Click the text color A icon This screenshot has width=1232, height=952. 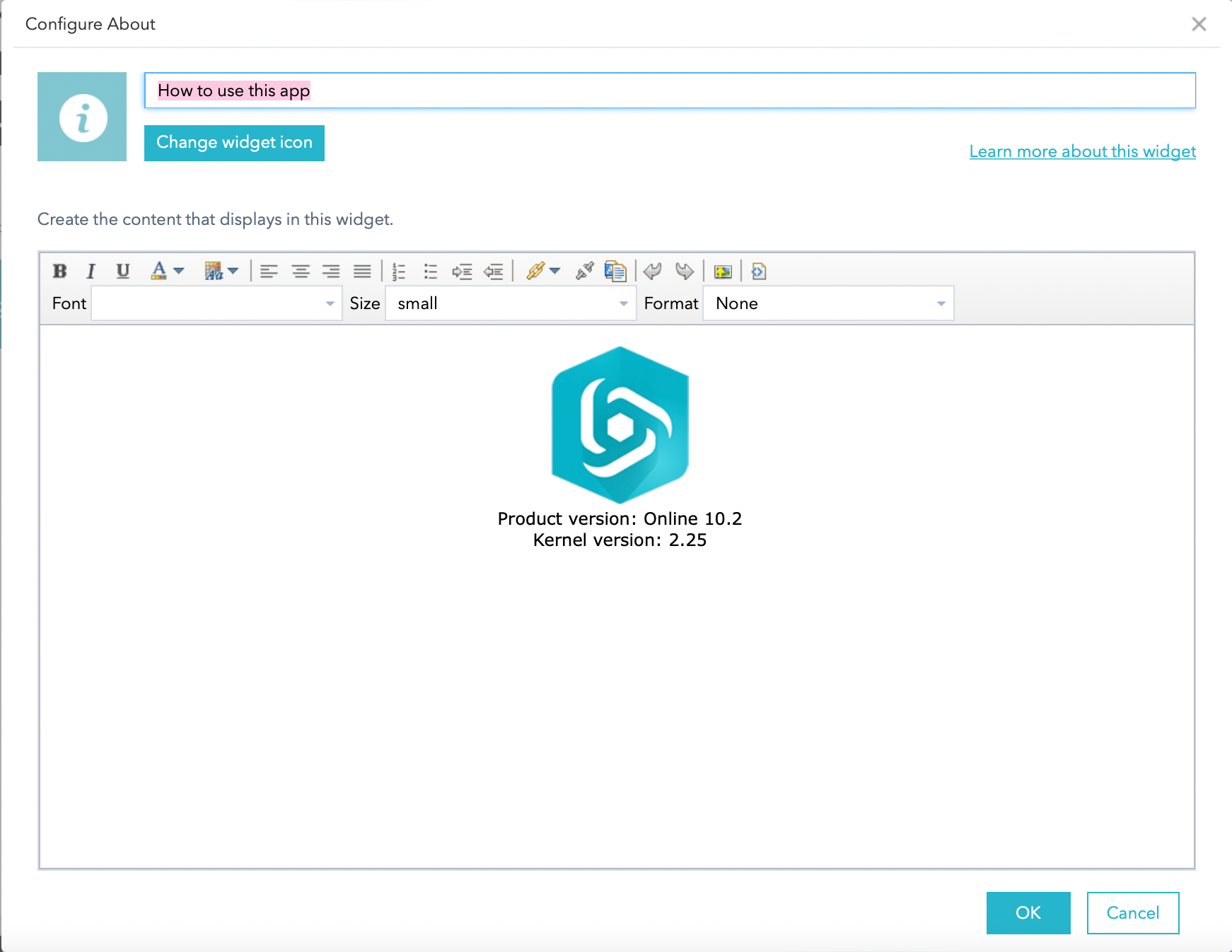click(x=159, y=271)
